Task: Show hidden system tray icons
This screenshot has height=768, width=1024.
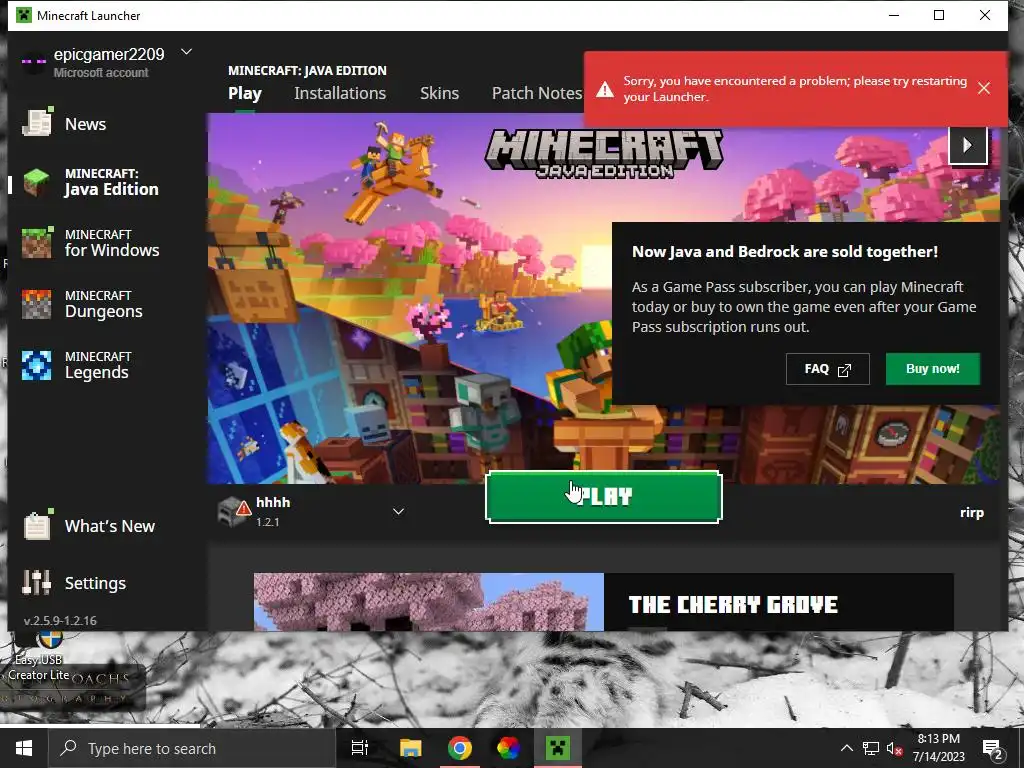Action: 846,748
